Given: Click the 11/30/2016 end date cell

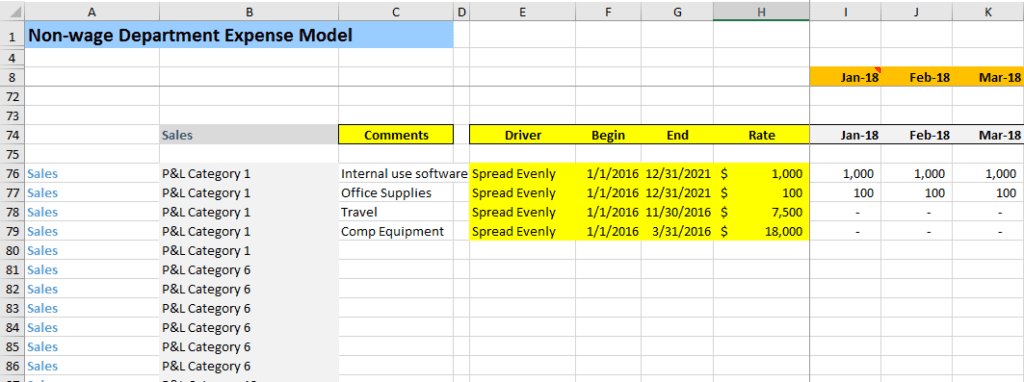Looking at the screenshot, I should point(677,212).
